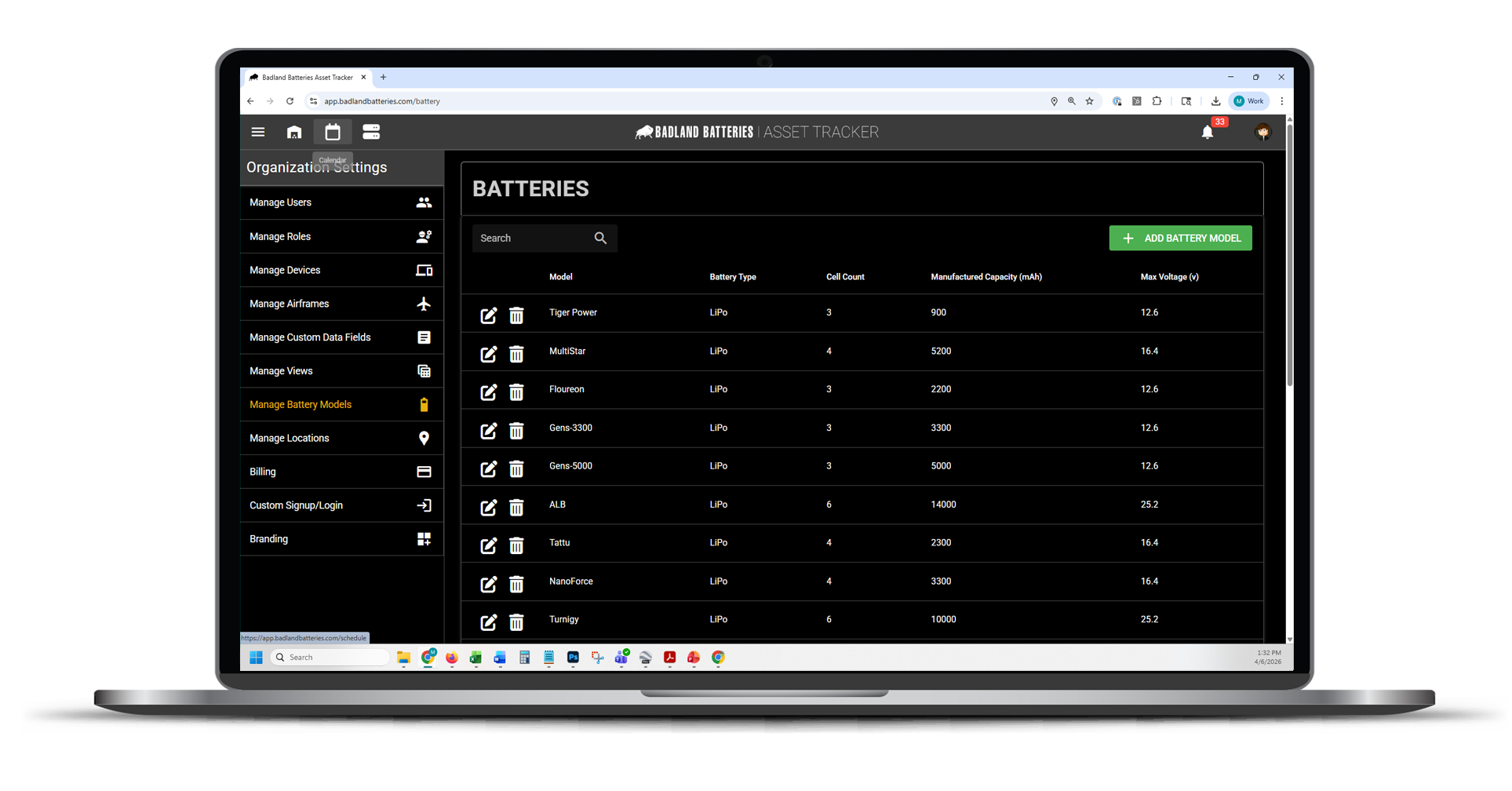Open the Billing settings page
The height and width of the screenshot is (791, 1512).
click(341, 472)
